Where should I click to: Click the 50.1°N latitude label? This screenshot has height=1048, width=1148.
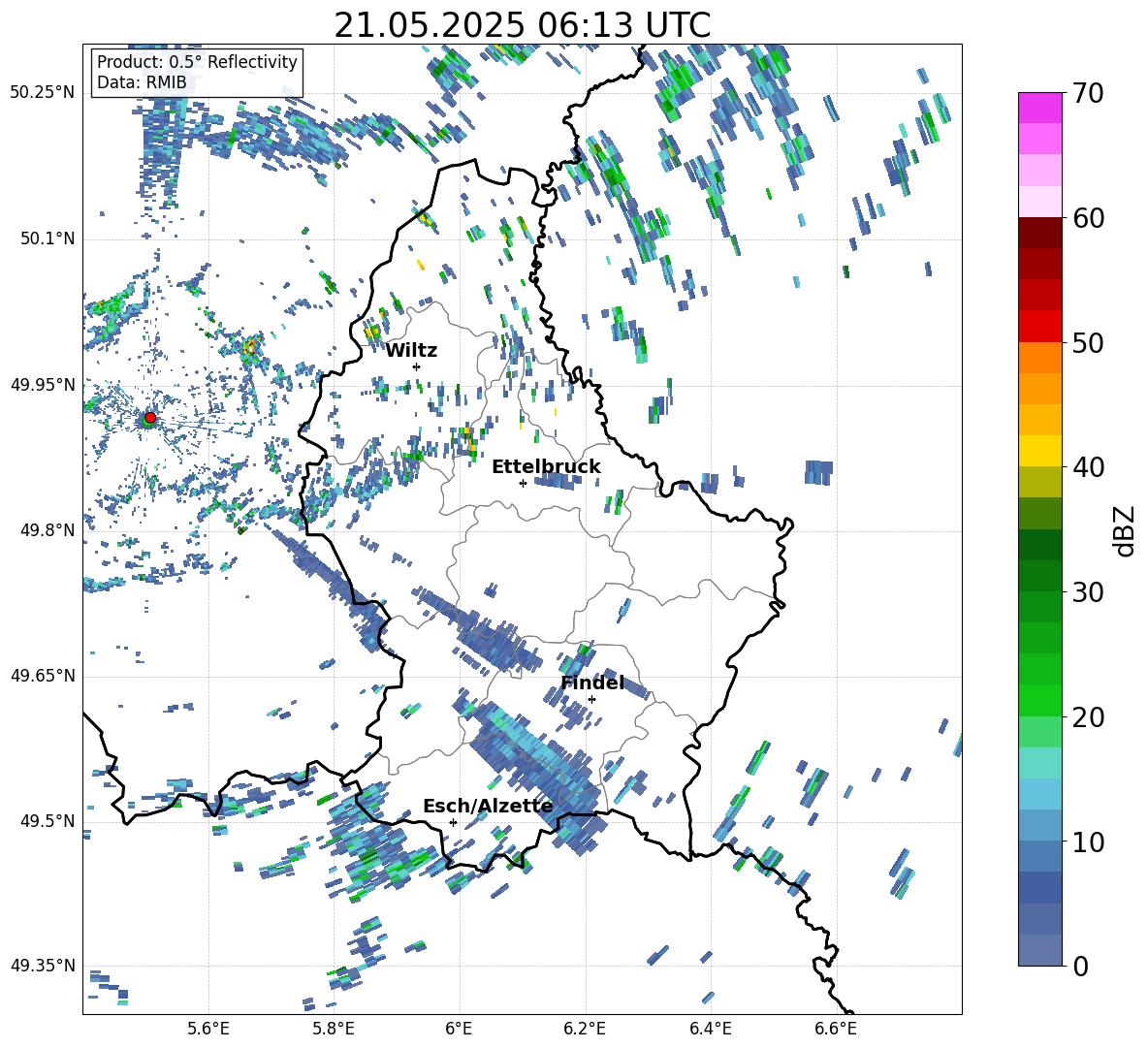click(x=47, y=238)
